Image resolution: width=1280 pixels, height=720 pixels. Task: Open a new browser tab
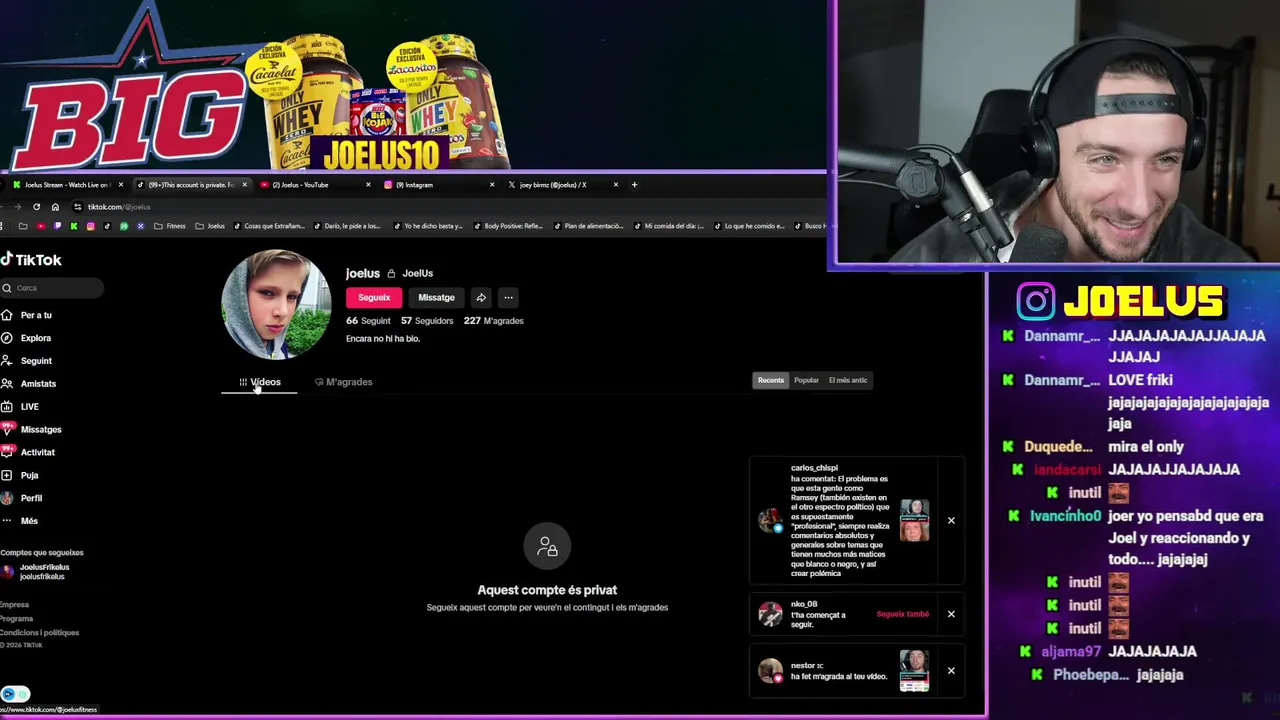(634, 185)
